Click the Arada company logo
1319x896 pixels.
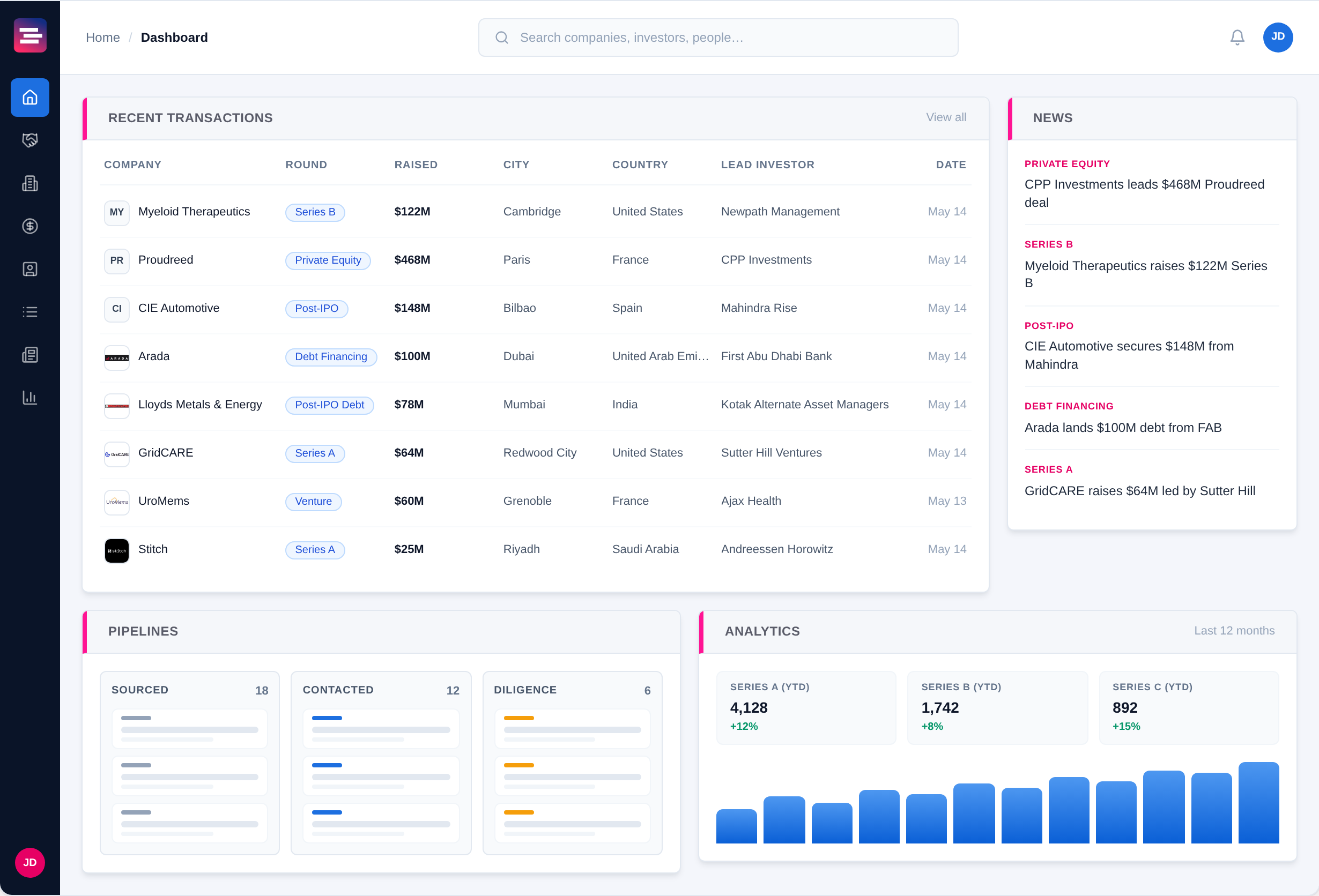[x=117, y=358]
